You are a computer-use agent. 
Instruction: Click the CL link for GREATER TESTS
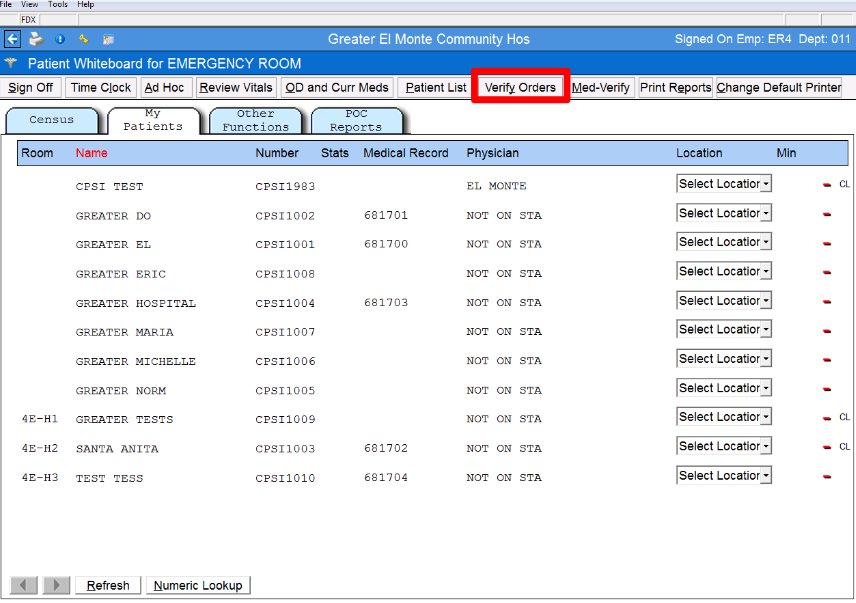click(x=843, y=417)
